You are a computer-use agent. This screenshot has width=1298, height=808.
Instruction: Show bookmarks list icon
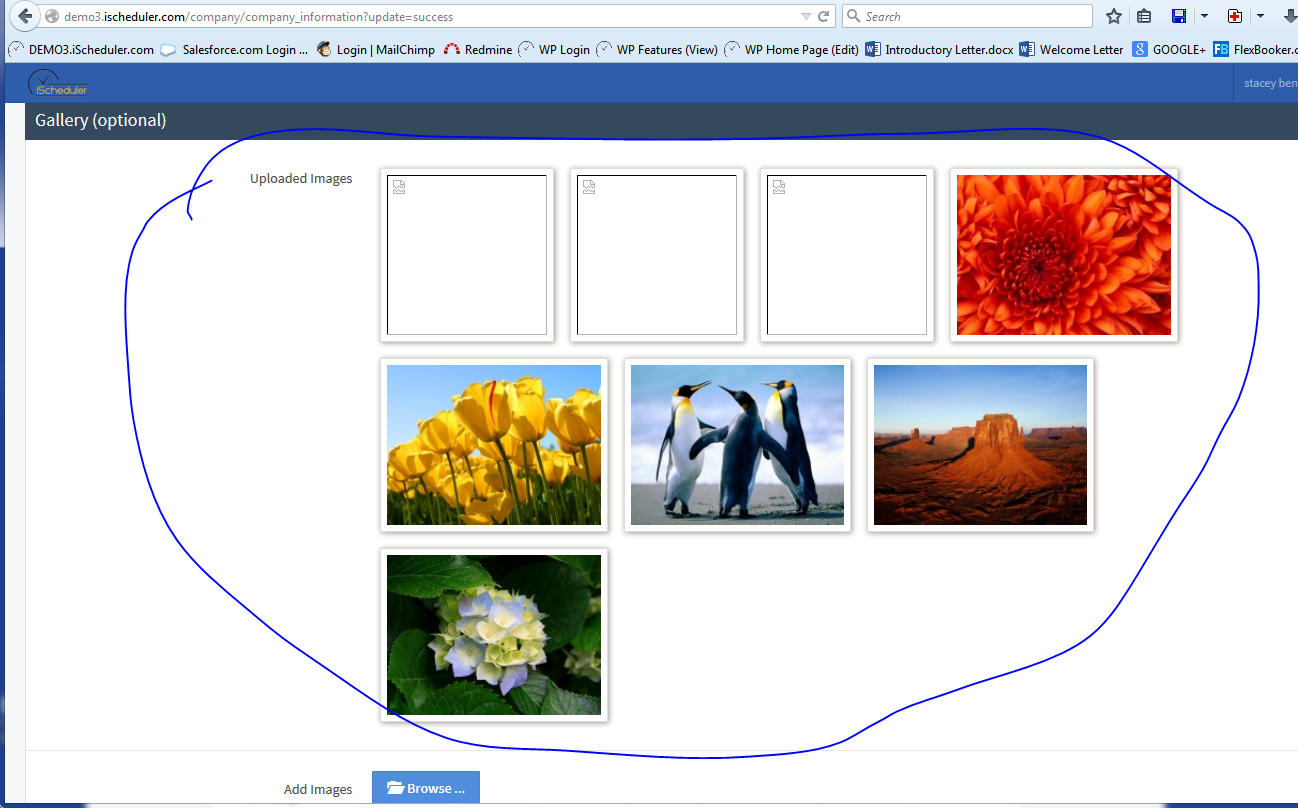coord(1144,16)
